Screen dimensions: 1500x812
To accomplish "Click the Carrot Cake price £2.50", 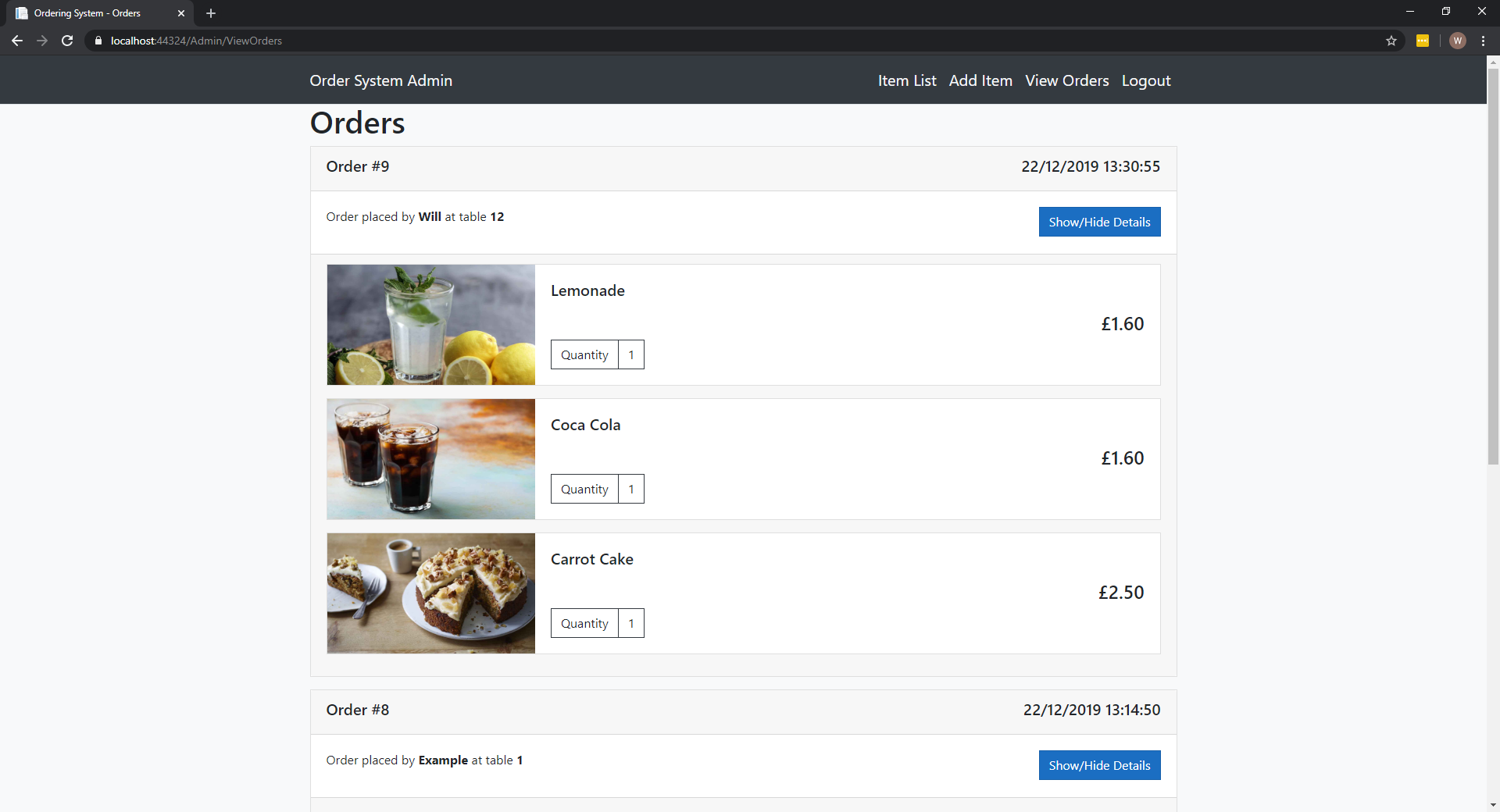I will 1121,593.
